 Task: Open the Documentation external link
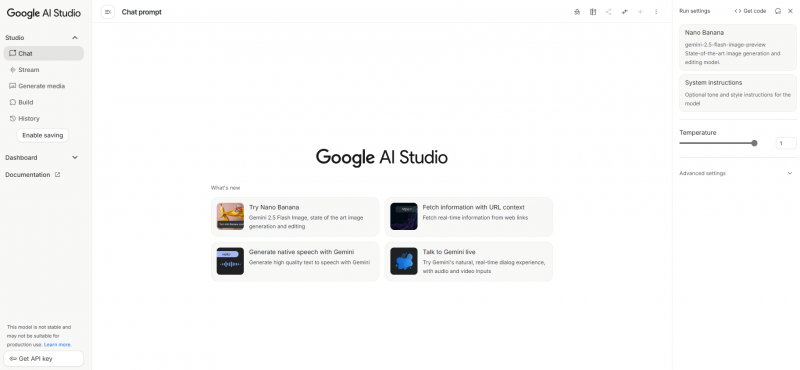(x=33, y=175)
